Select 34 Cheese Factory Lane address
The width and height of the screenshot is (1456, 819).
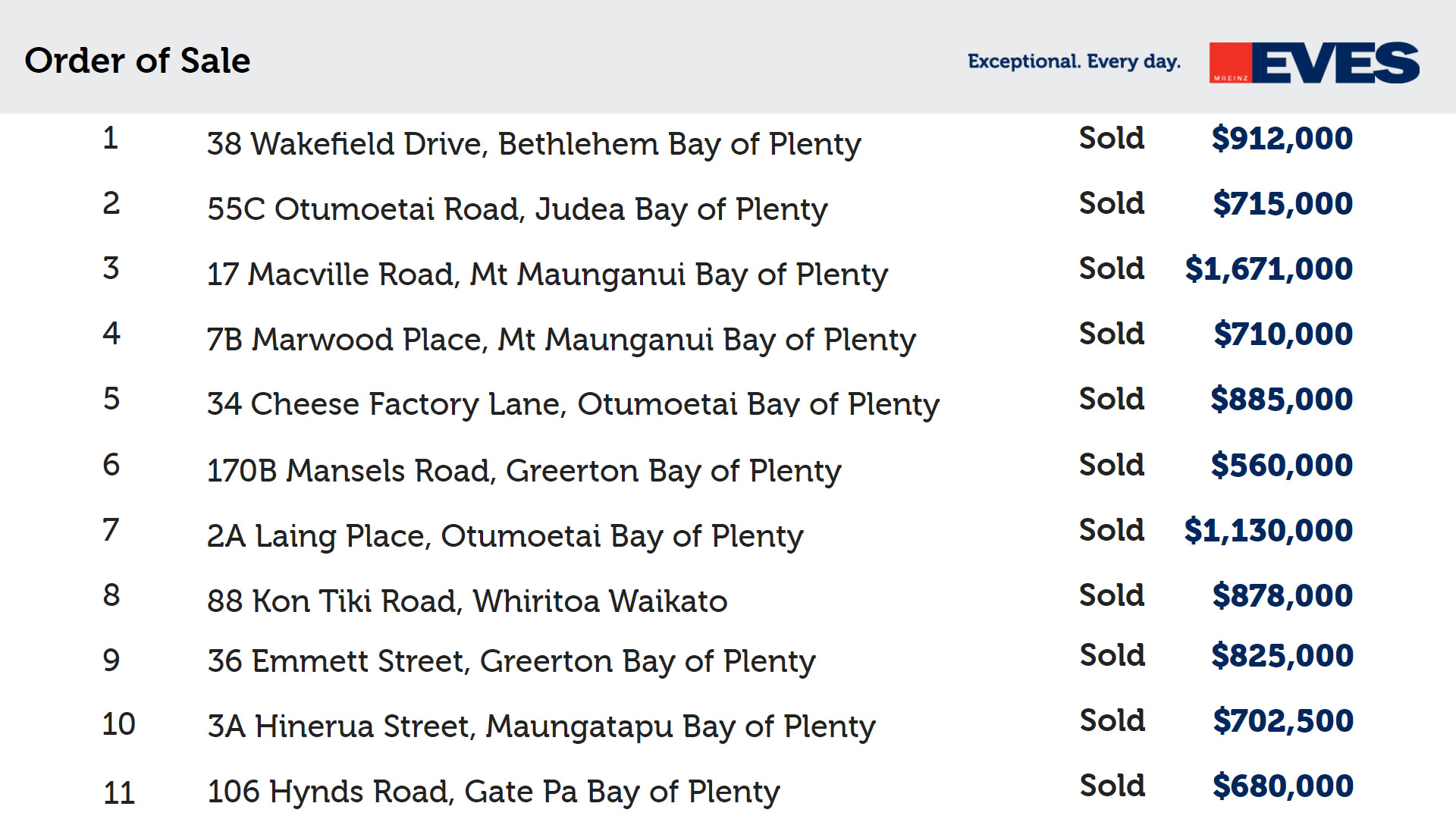coord(573,404)
